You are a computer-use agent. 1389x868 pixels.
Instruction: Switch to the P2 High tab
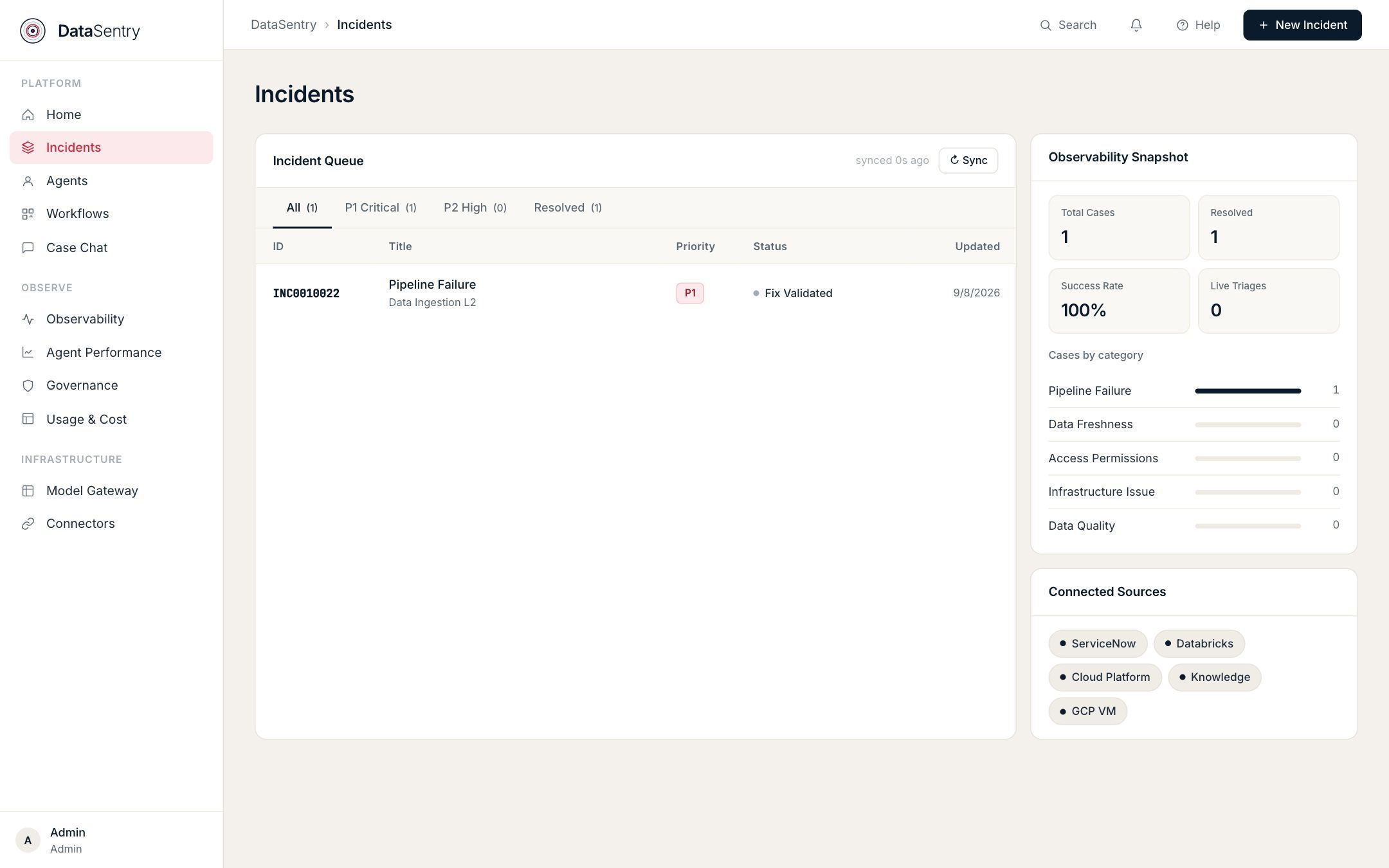(475, 208)
